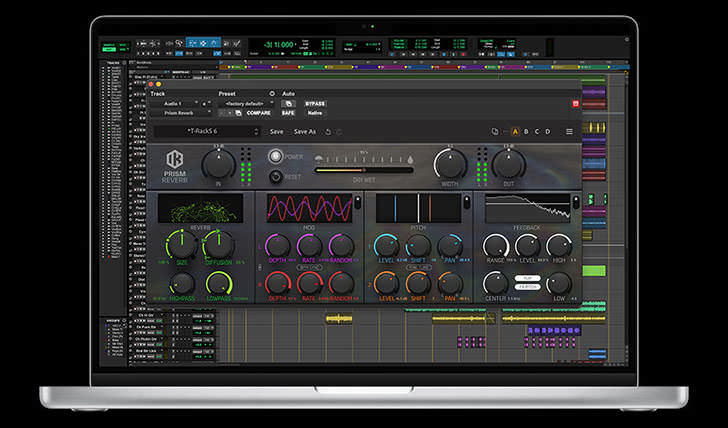Click the FEEDBACK RANGE knob
This screenshot has height=428, width=728.
[x=495, y=246]
